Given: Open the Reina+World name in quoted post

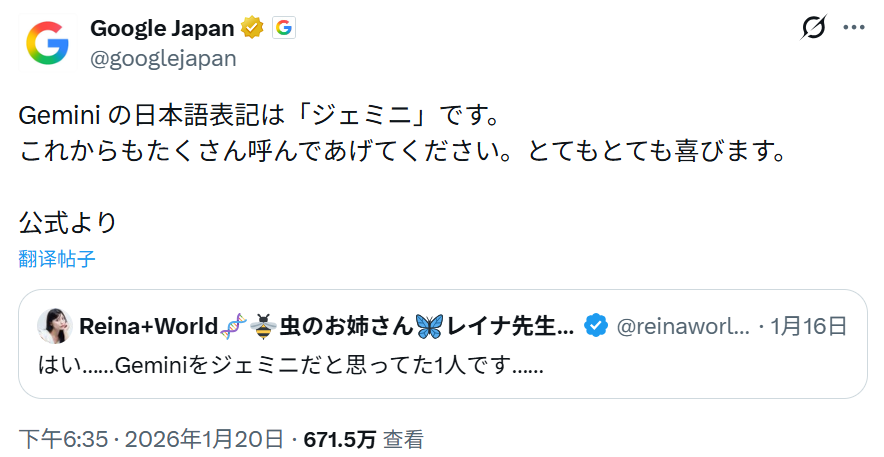Looking at the screenshot, I should click(x=148, y=326).
